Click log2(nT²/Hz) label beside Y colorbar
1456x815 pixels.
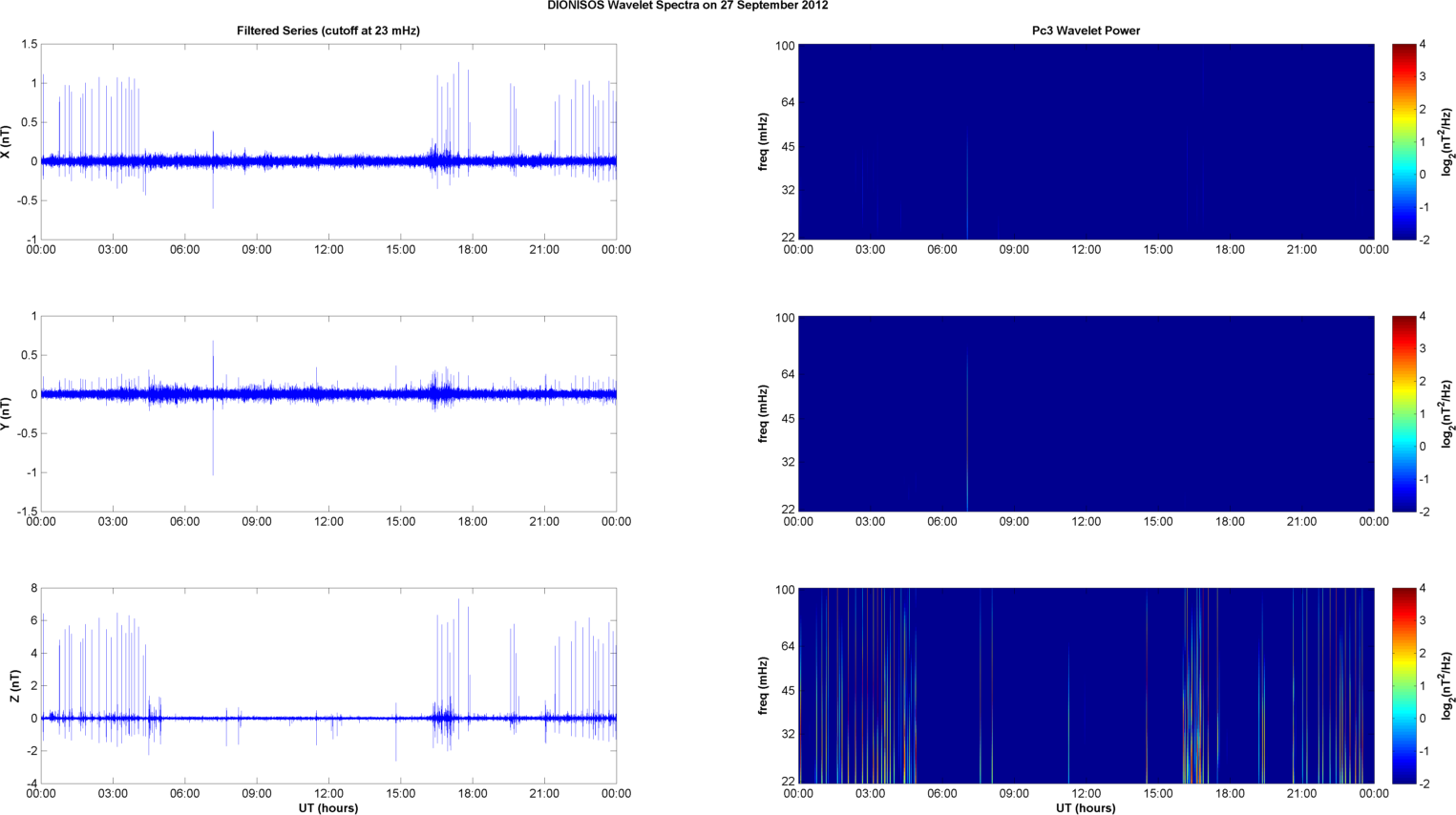(x=1447, y=414)
